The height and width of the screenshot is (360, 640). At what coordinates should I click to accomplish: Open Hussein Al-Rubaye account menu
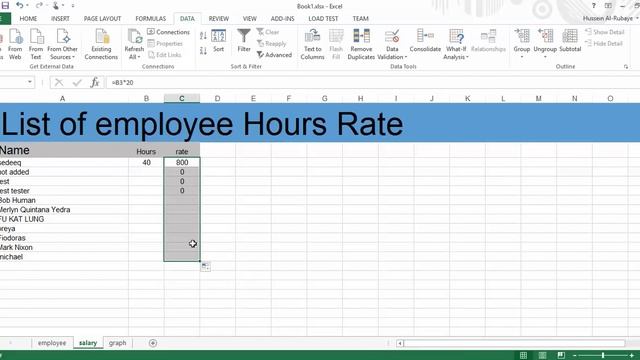click(611, 18)
